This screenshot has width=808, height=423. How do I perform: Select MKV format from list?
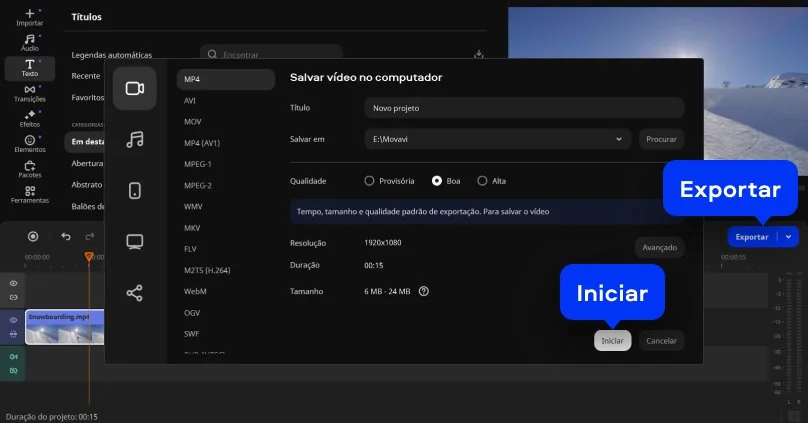(x=193, y=227)
